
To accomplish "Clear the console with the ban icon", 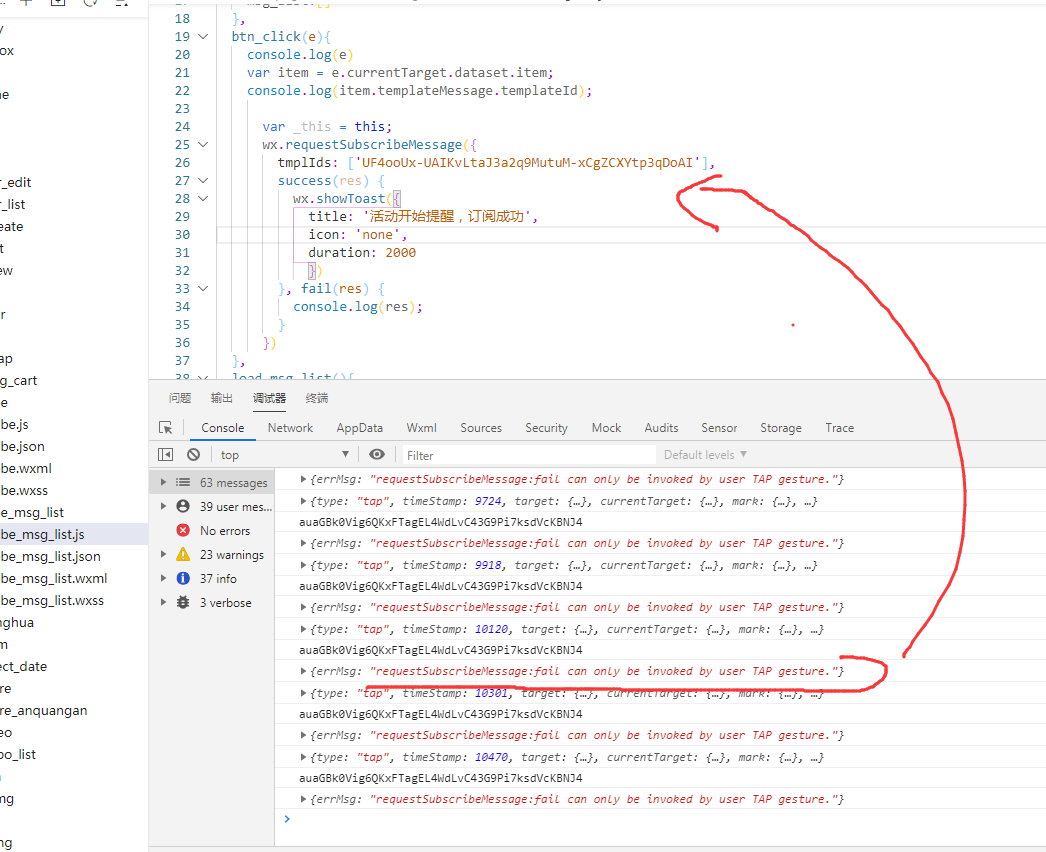I will pyautogui.click(x=193, y=454).
